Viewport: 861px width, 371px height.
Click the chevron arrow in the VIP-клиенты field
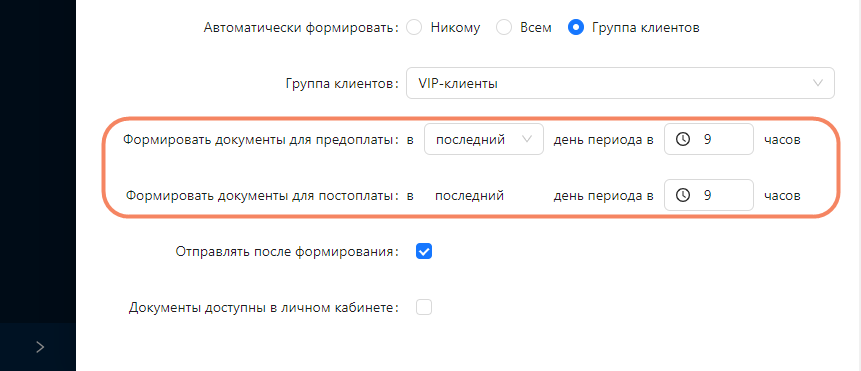coord(818,83)
